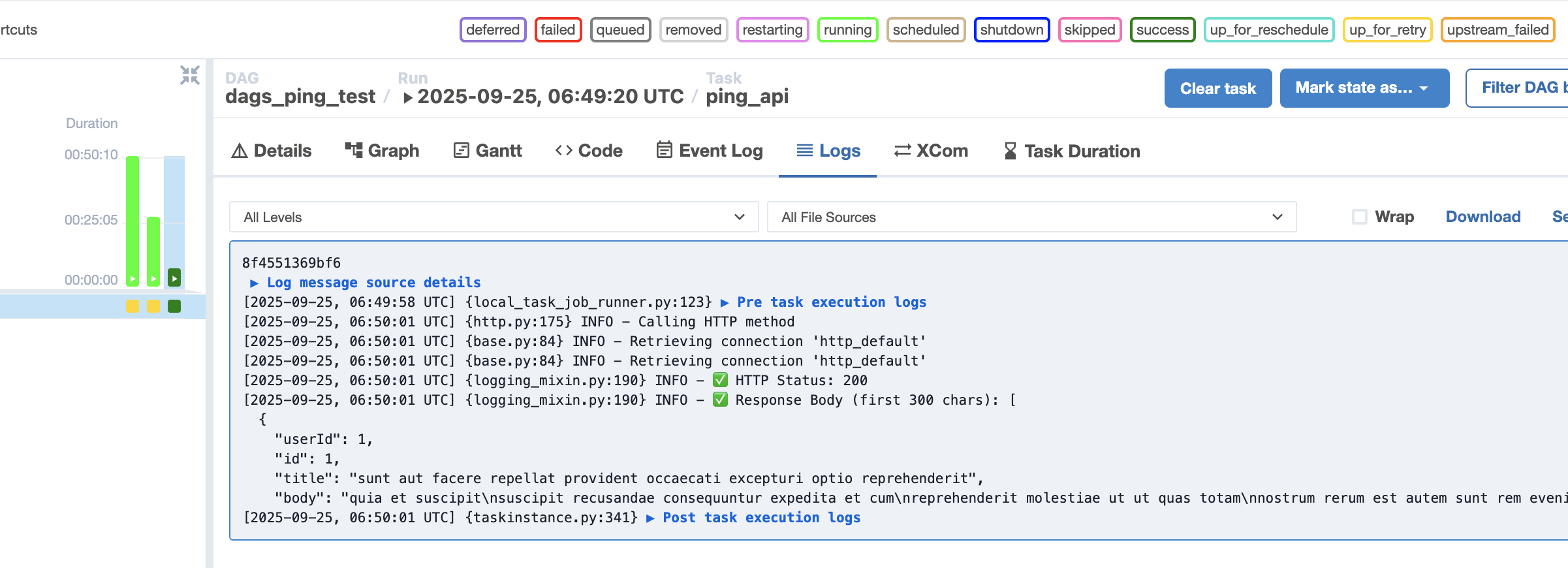Toggle the success status filter badge
The height and width of the screenshot is (568, 1568).
click(1163, 30)
